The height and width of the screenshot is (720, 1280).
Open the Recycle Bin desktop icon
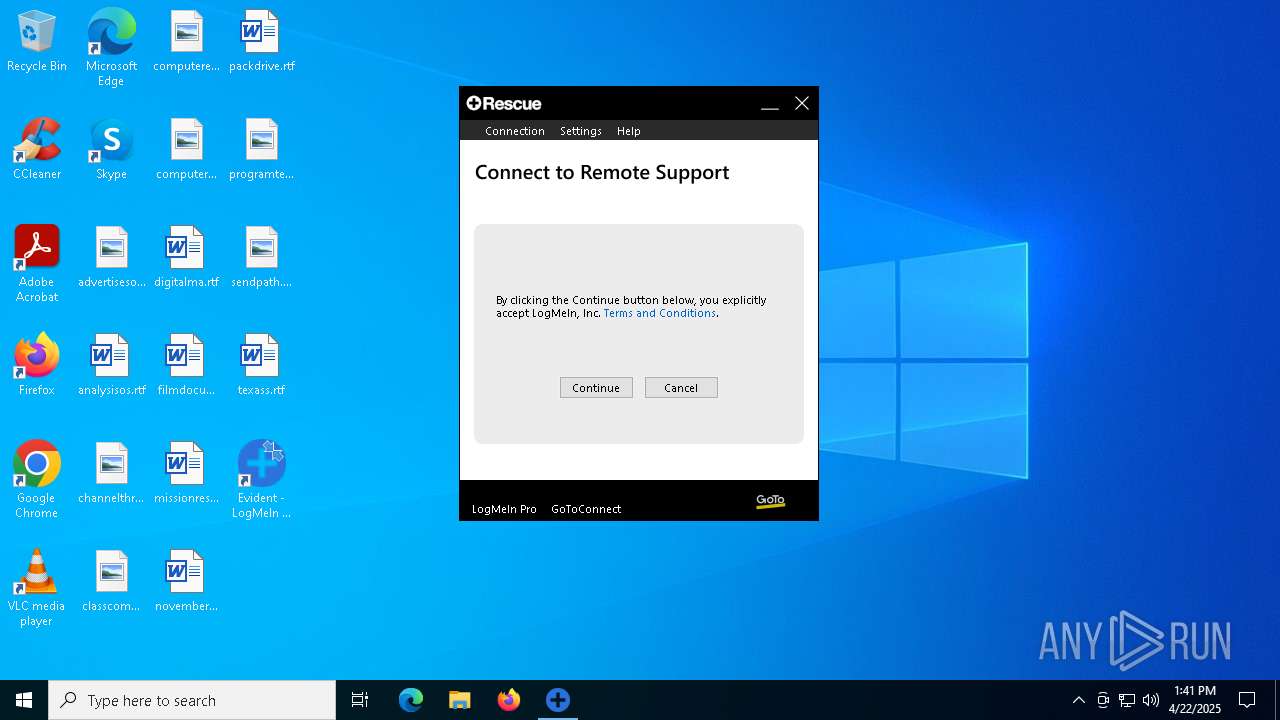37,42
